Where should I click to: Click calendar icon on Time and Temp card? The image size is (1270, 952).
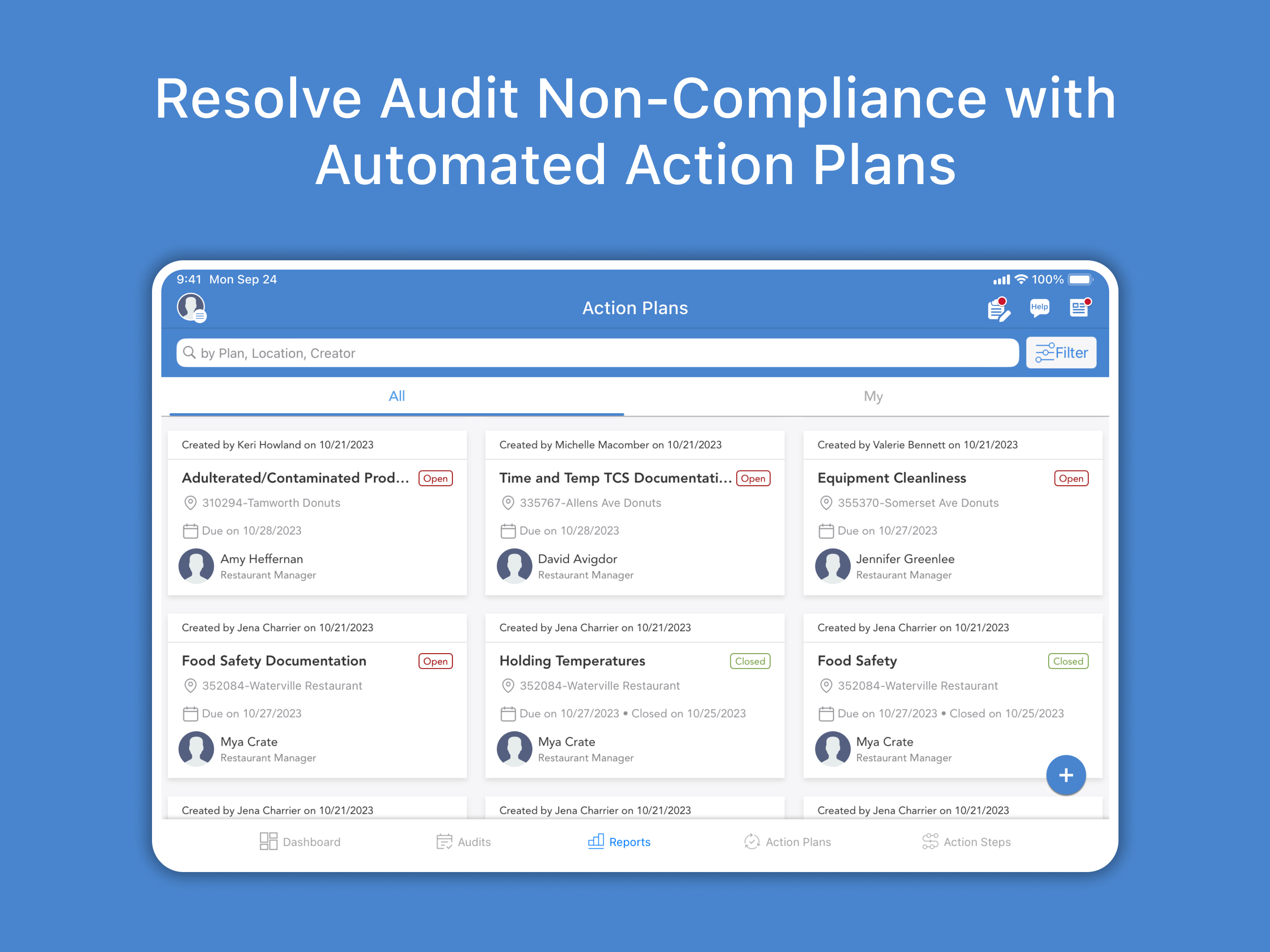click(x=508, y=531)
